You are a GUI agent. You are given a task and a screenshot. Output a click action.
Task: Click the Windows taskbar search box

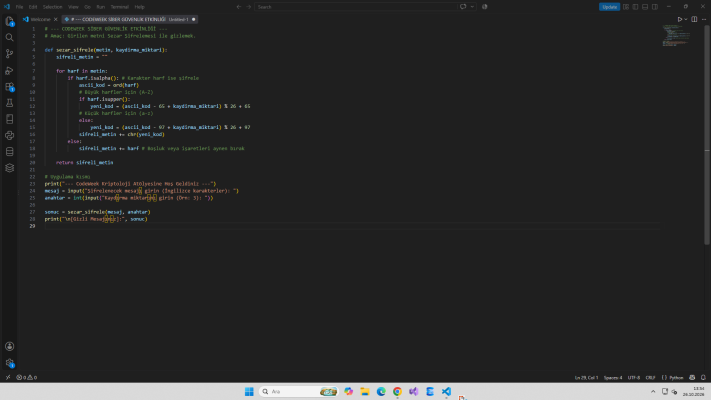point(299,391)
